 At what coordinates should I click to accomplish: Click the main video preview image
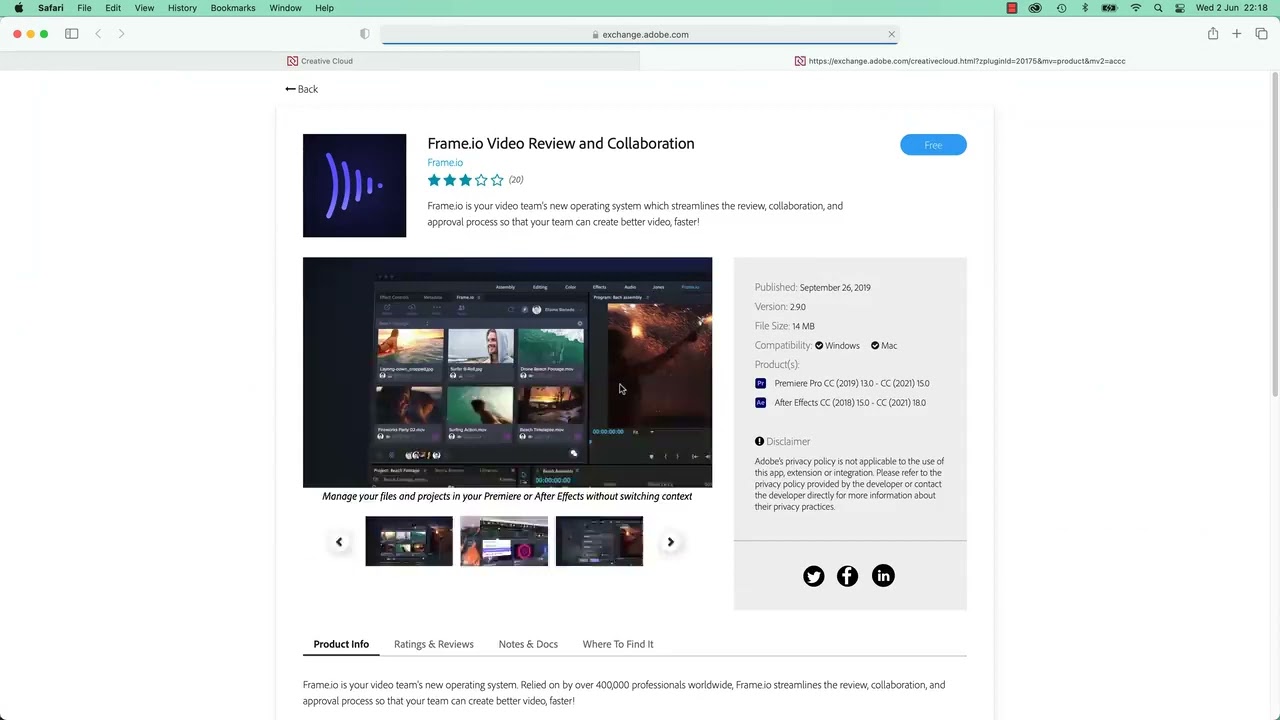(507, 372)
